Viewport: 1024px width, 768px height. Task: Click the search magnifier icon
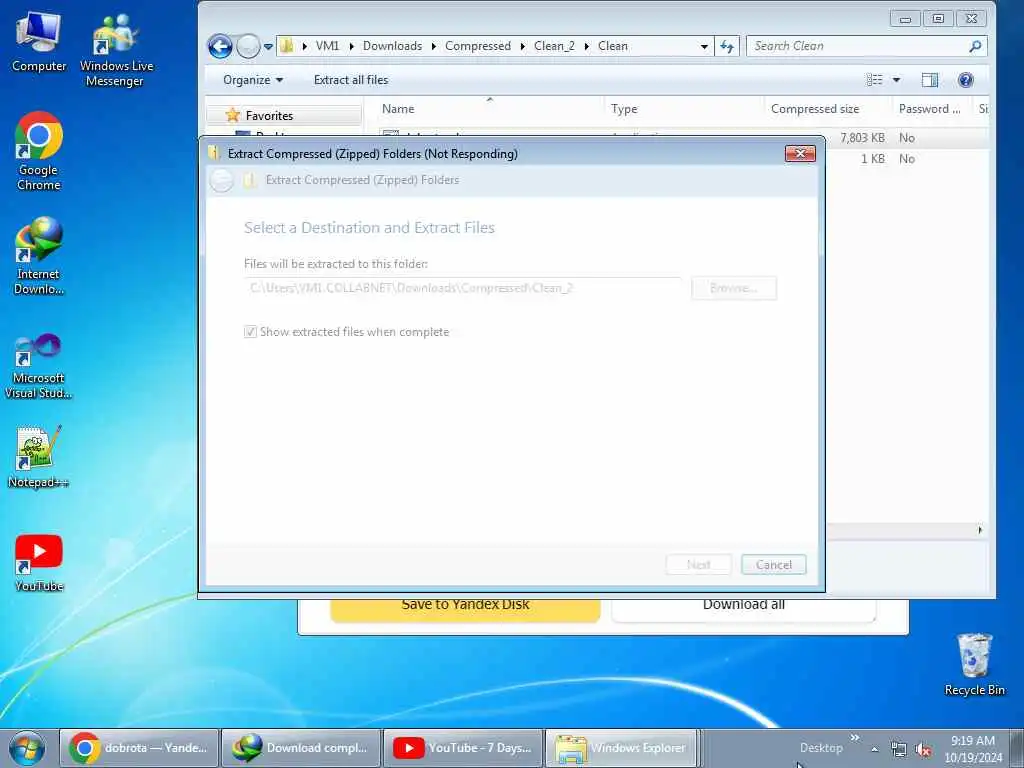pos(976,46)
